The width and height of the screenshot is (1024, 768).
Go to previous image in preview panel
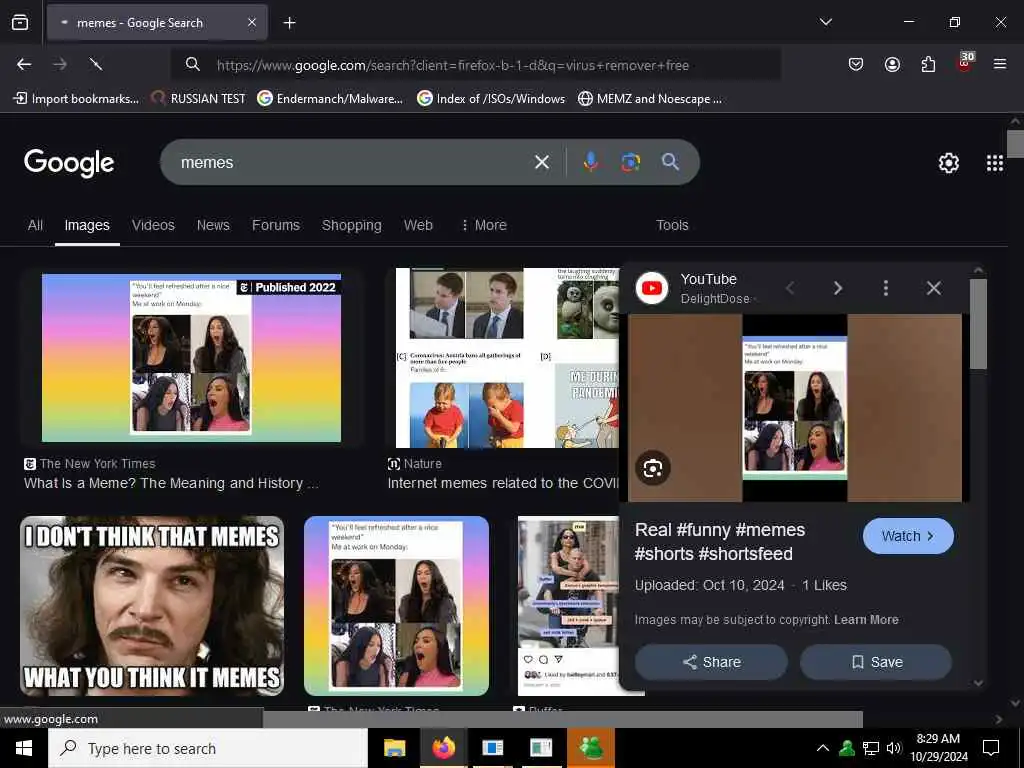[790, 288]
